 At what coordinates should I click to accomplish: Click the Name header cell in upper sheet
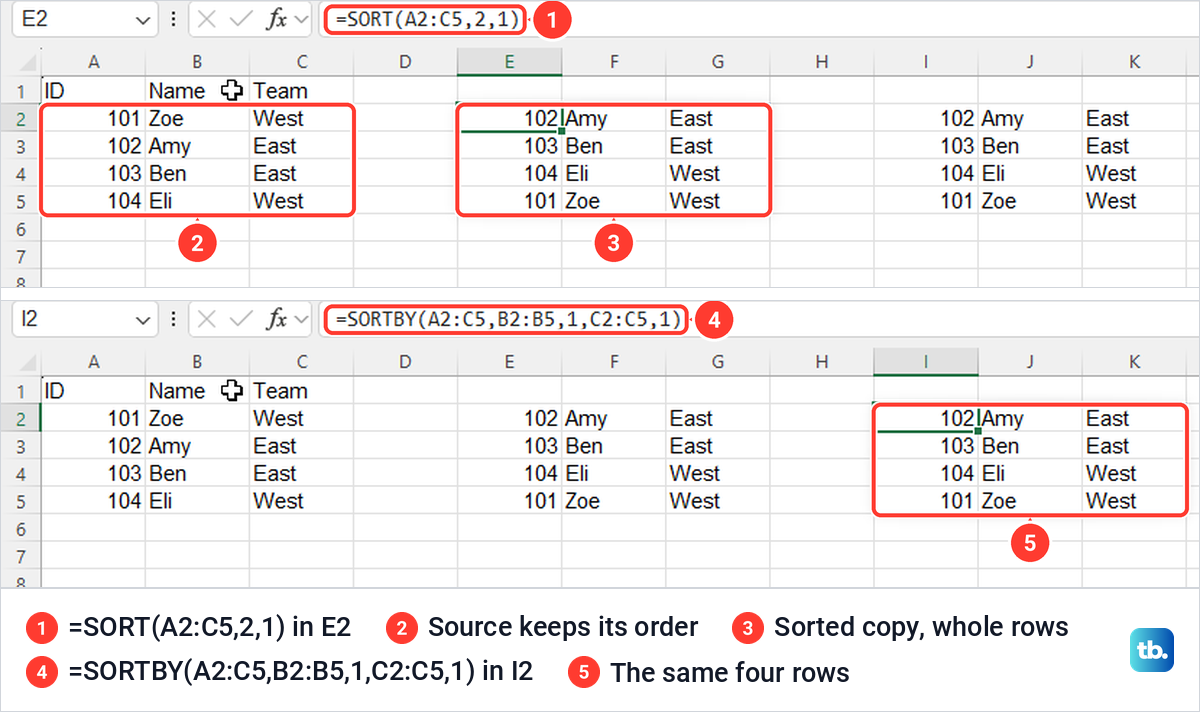click(x=197, y=91)
